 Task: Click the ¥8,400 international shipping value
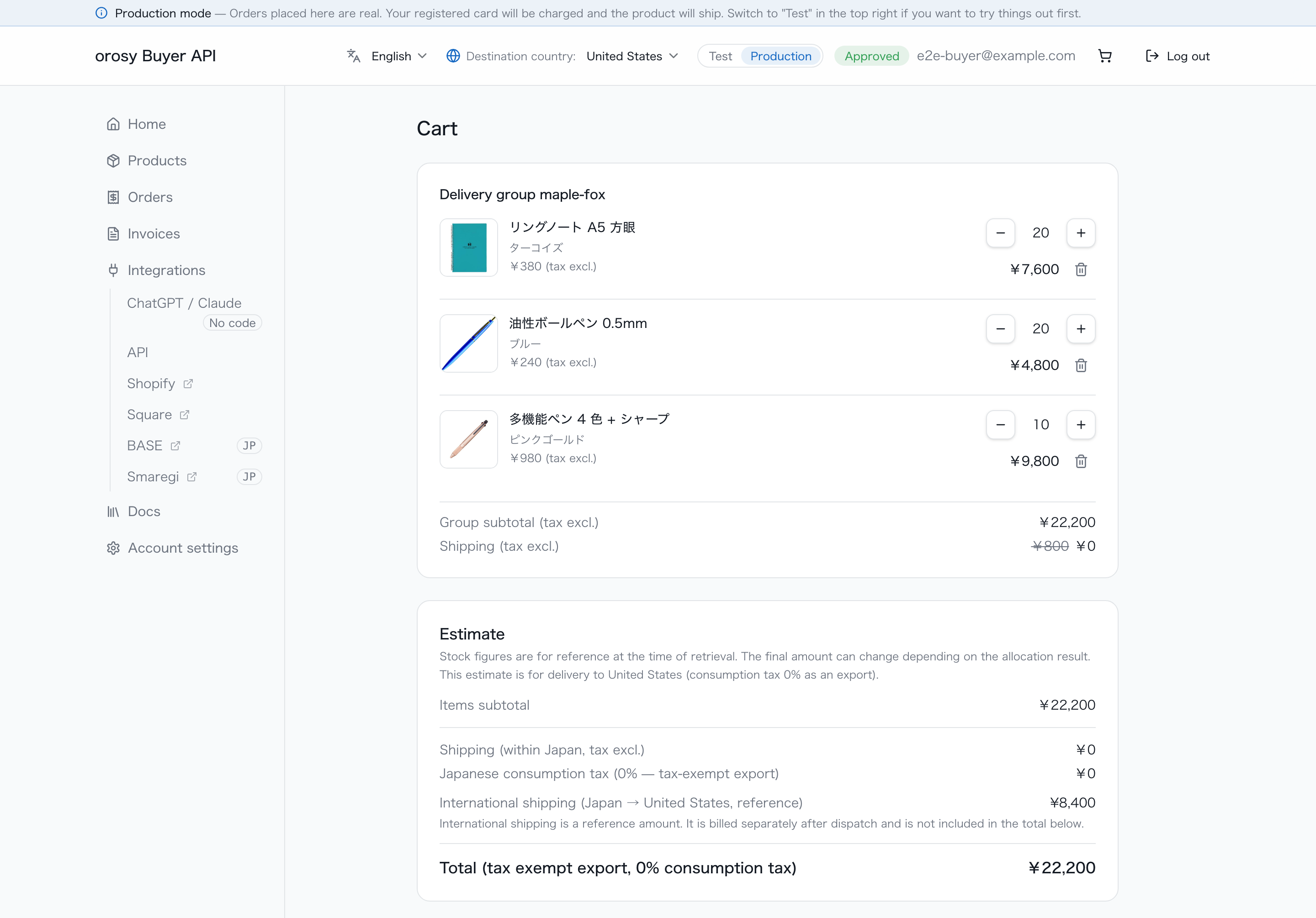click(1072, 803)
